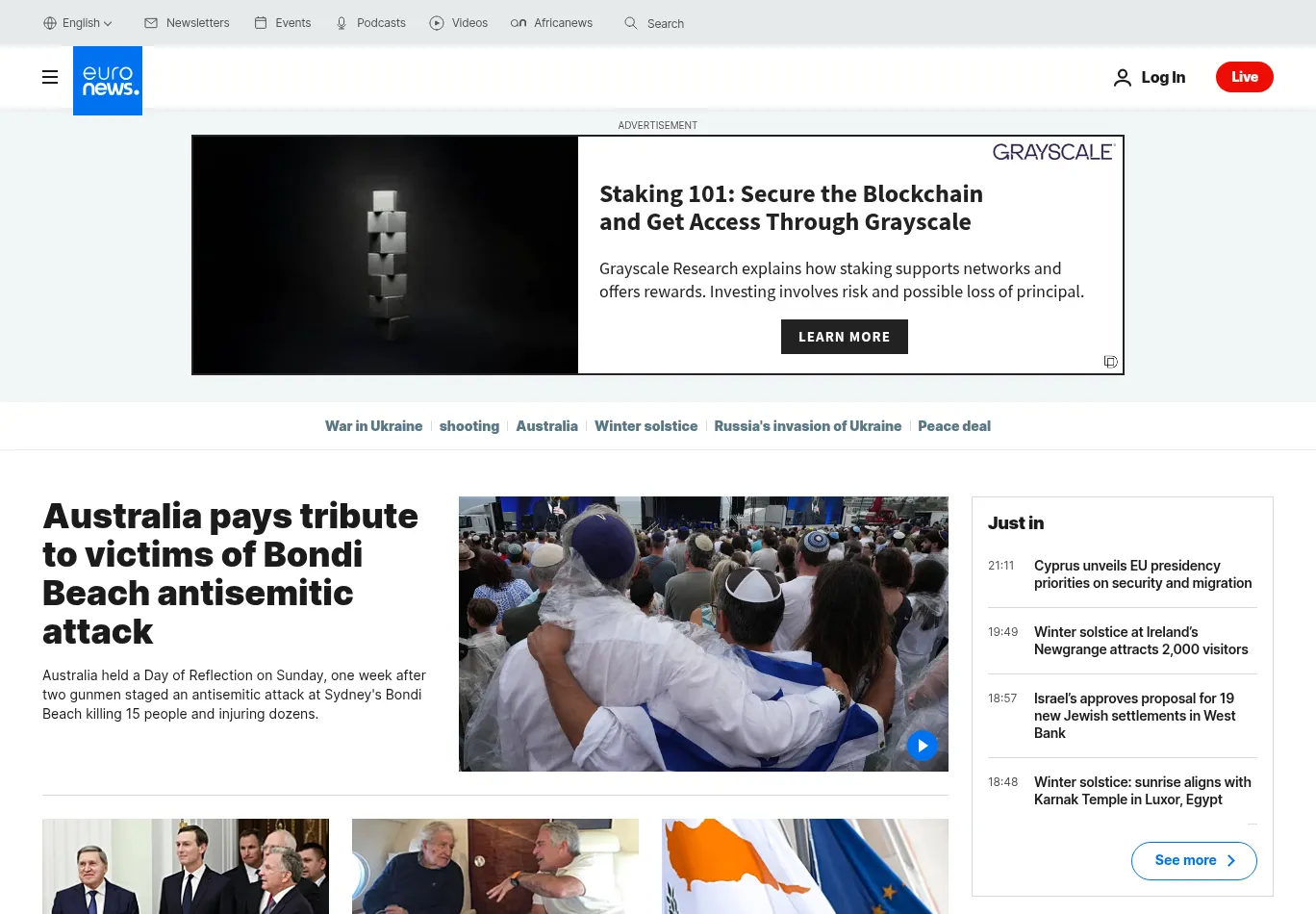Click the Euronews logo
The height and width of the screenshot is (914, 1316).
pos(108,81)
